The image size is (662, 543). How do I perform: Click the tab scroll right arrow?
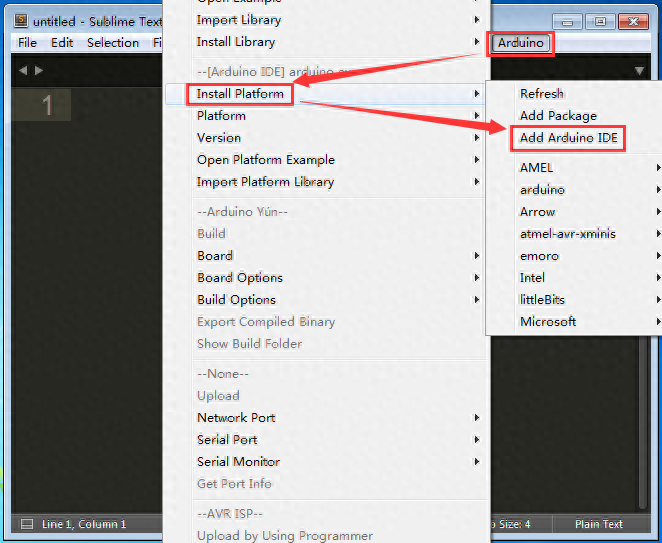coord(39,71)
